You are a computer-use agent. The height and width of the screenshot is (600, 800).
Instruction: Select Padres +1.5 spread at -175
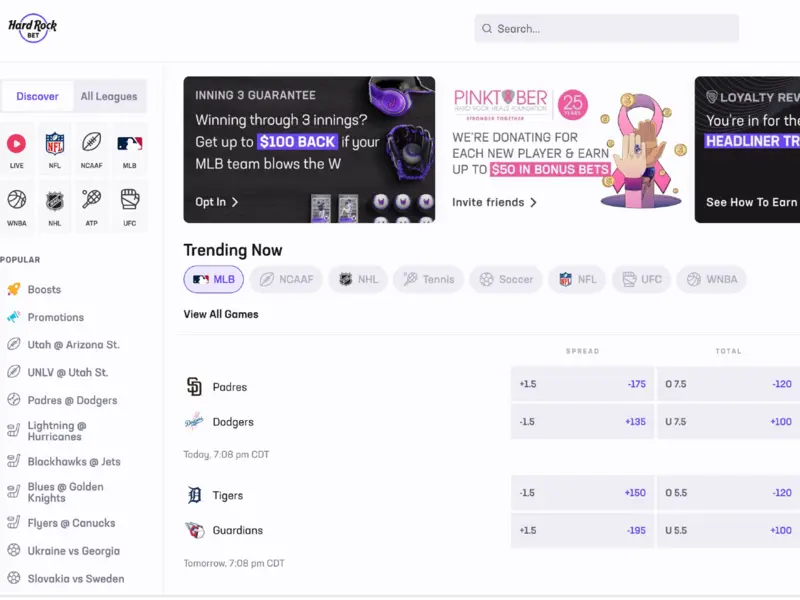582,384
